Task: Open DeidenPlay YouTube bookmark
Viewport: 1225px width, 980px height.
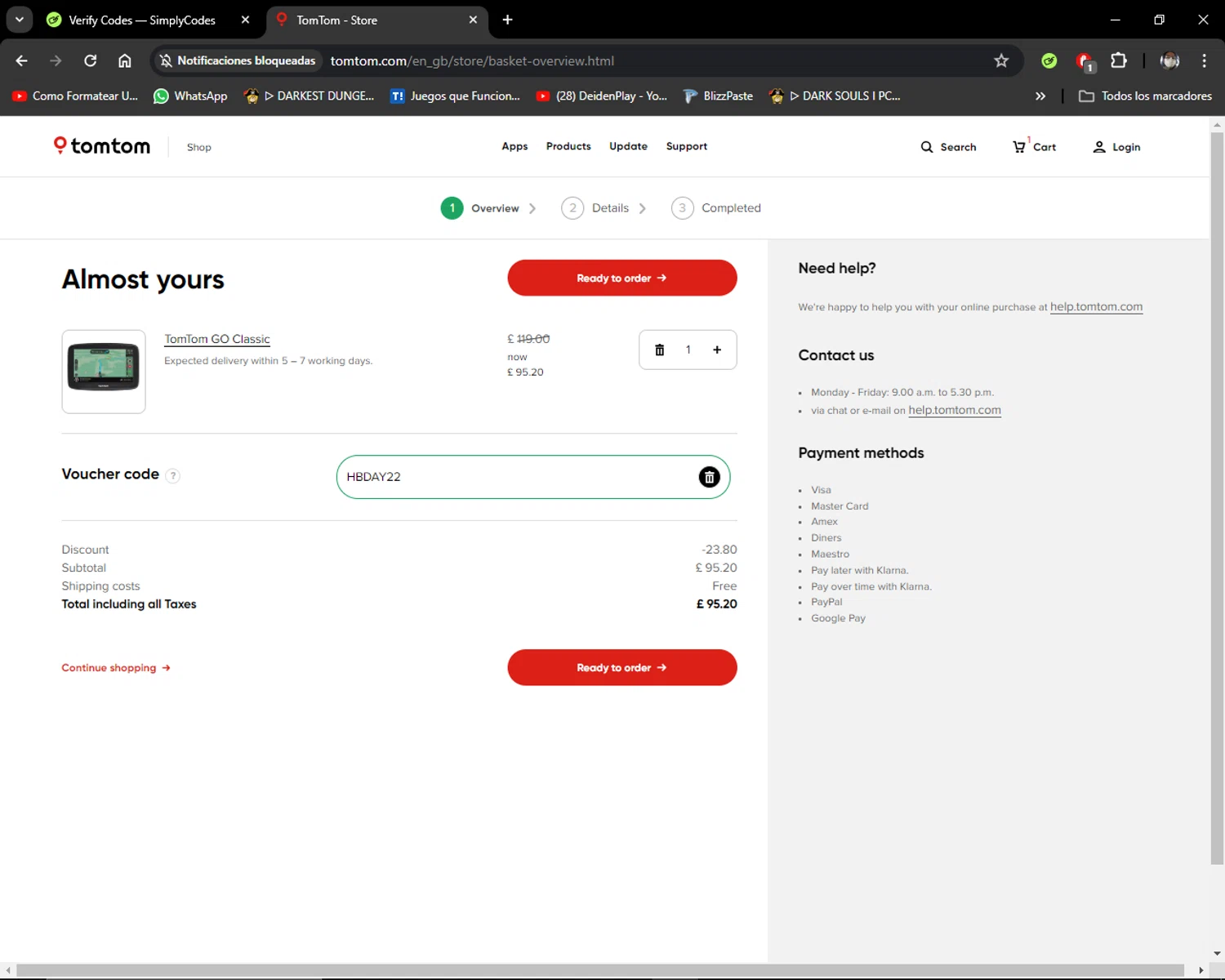Action: [602, 96]
